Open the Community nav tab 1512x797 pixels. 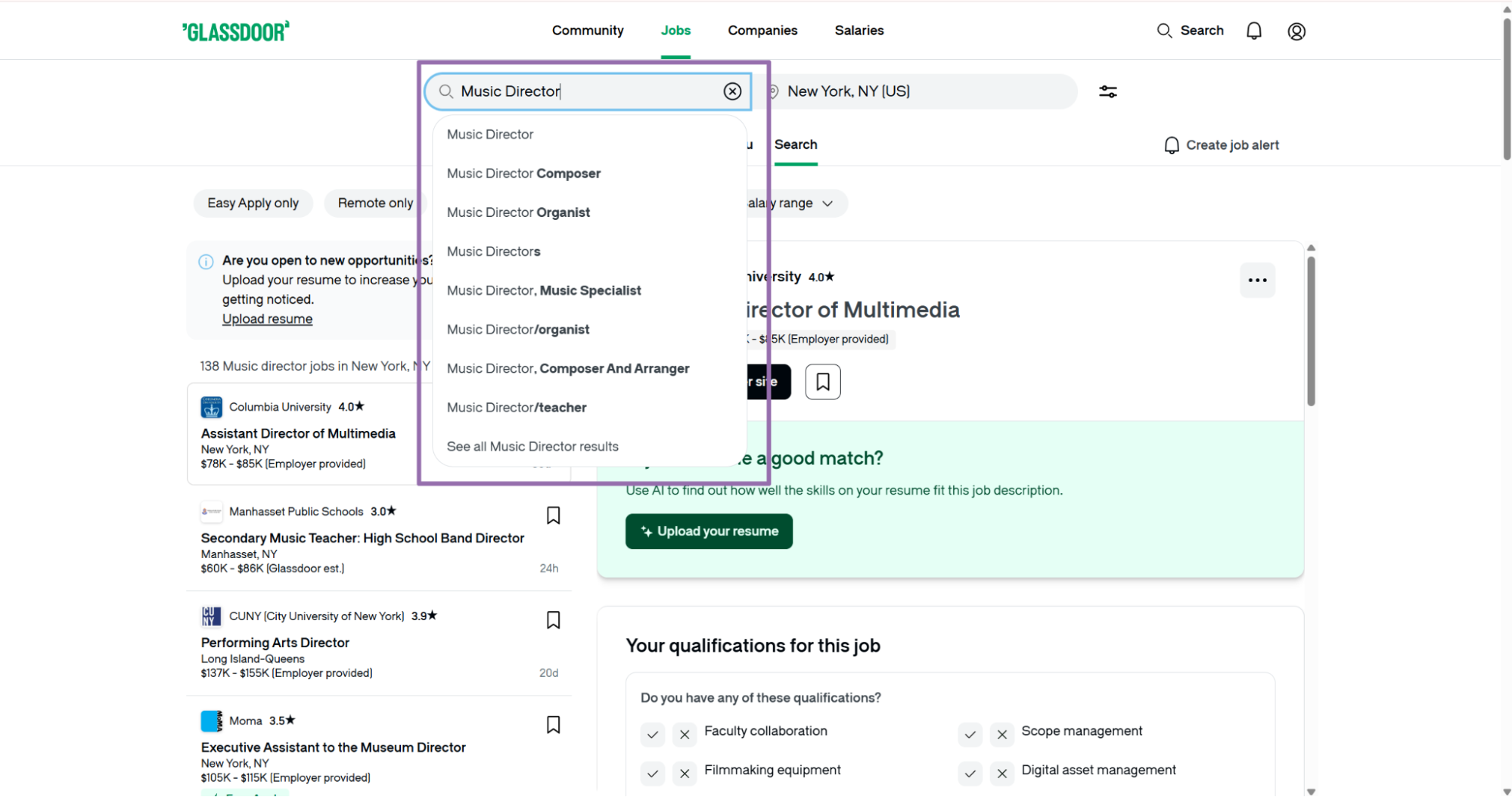pos(588,30)
